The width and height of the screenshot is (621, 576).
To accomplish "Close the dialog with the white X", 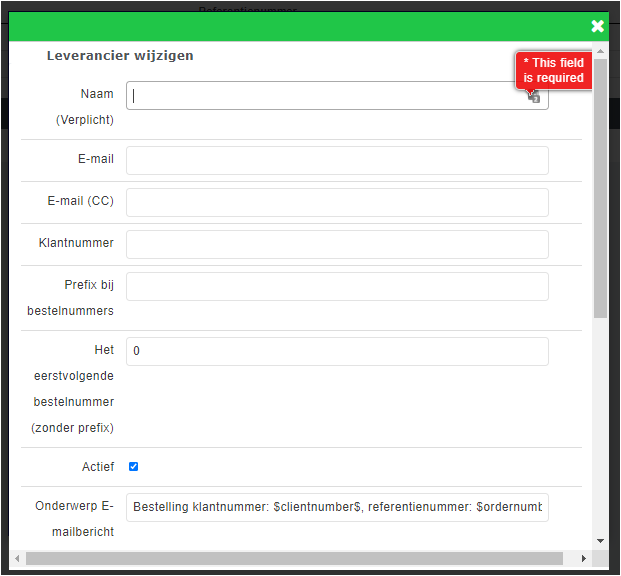I will (597, 26).
